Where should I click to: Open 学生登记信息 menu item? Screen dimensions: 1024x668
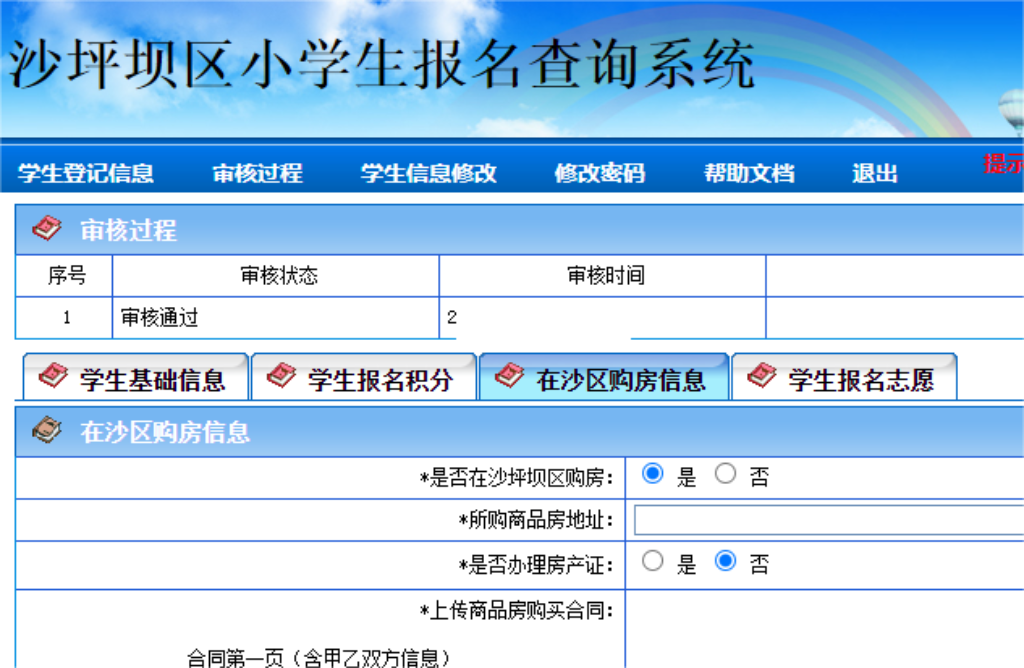click(86, 173)
